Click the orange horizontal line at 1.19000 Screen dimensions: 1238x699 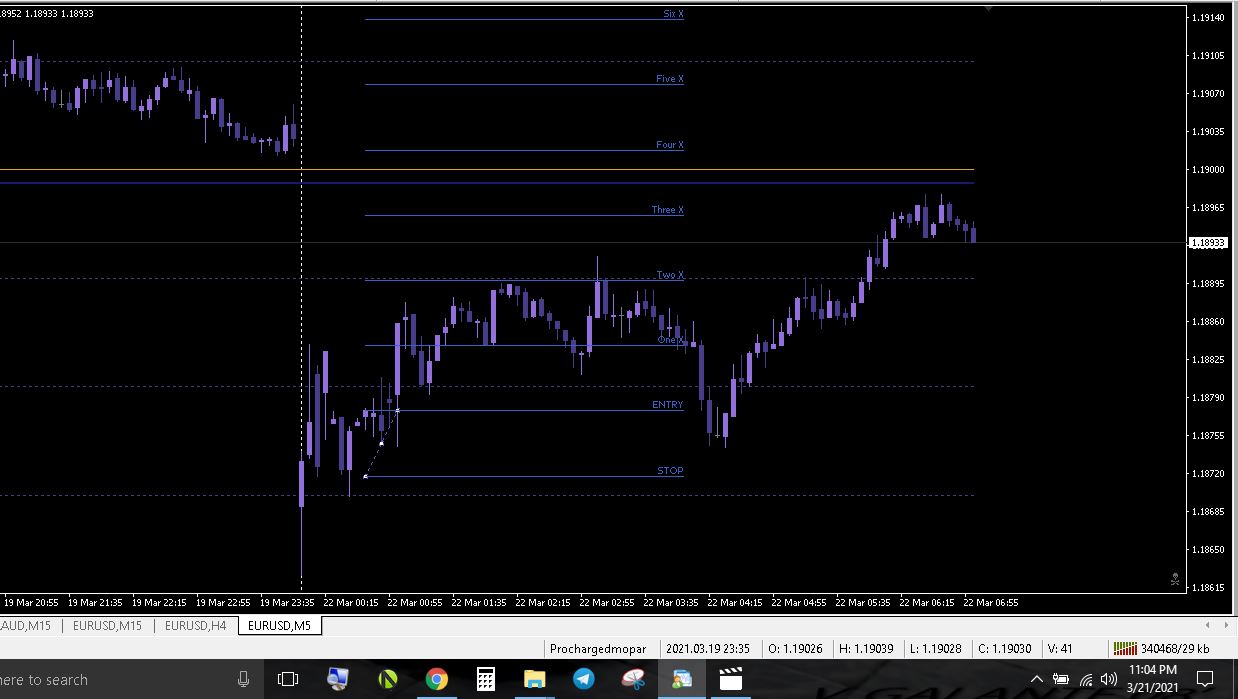(487, 170)
